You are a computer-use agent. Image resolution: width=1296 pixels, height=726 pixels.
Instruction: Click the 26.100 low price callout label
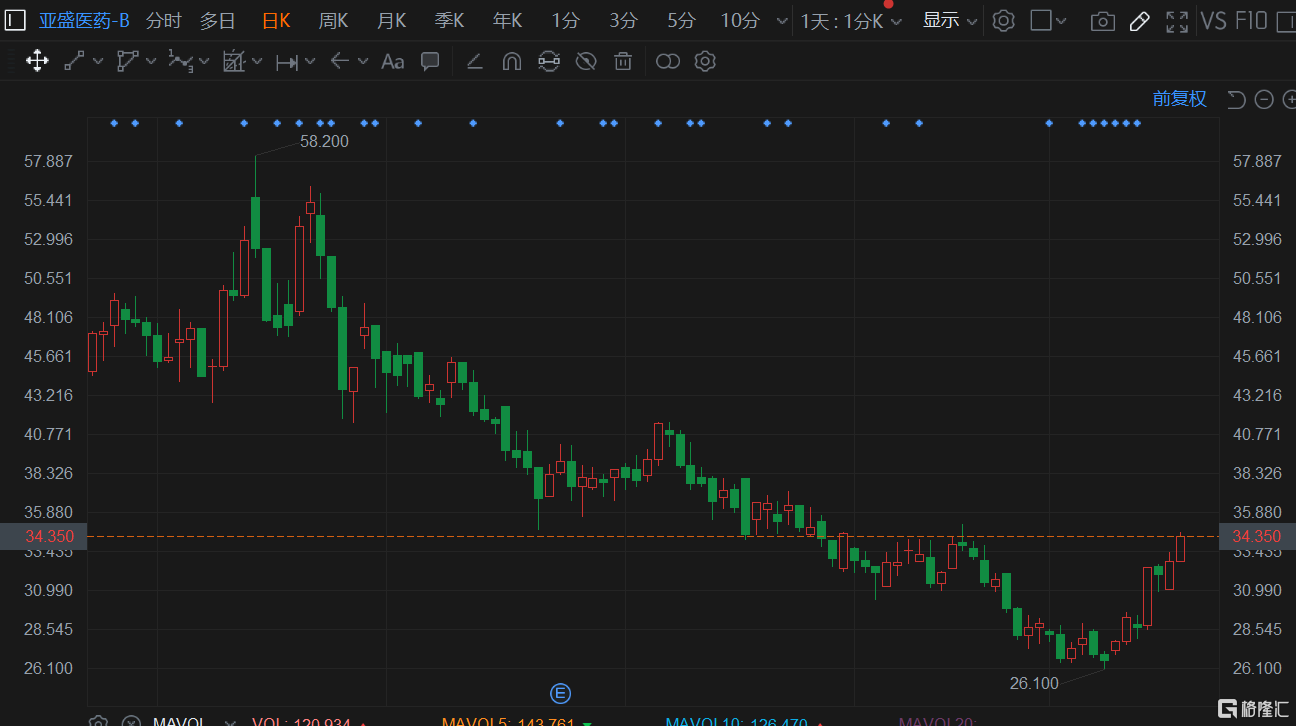(x=1034, y=684)
